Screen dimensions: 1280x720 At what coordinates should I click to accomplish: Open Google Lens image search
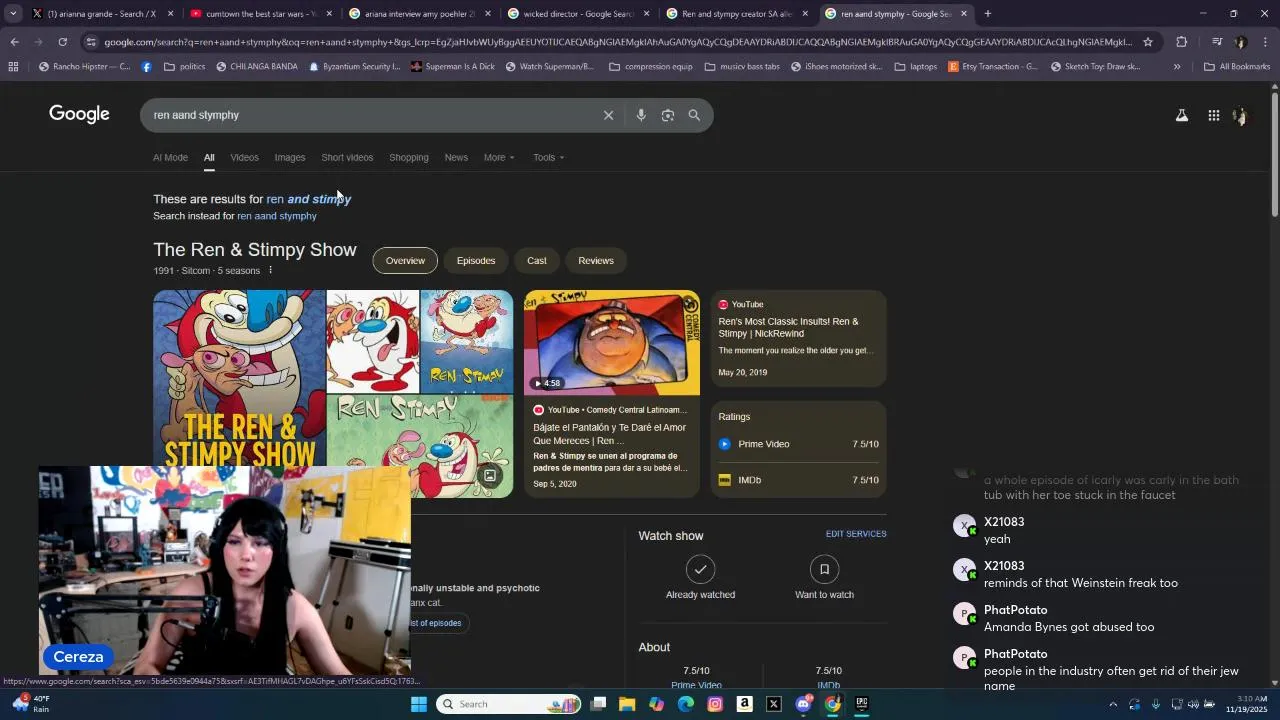tap(668, 115)
